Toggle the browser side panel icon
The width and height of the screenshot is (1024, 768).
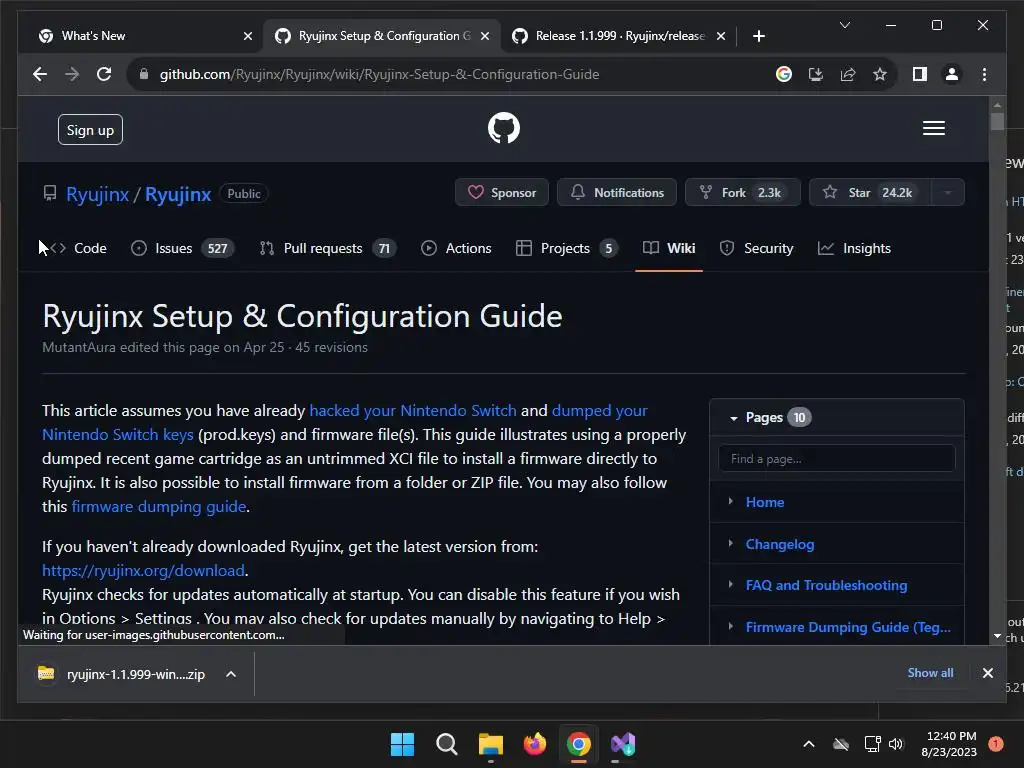point(920,74)
